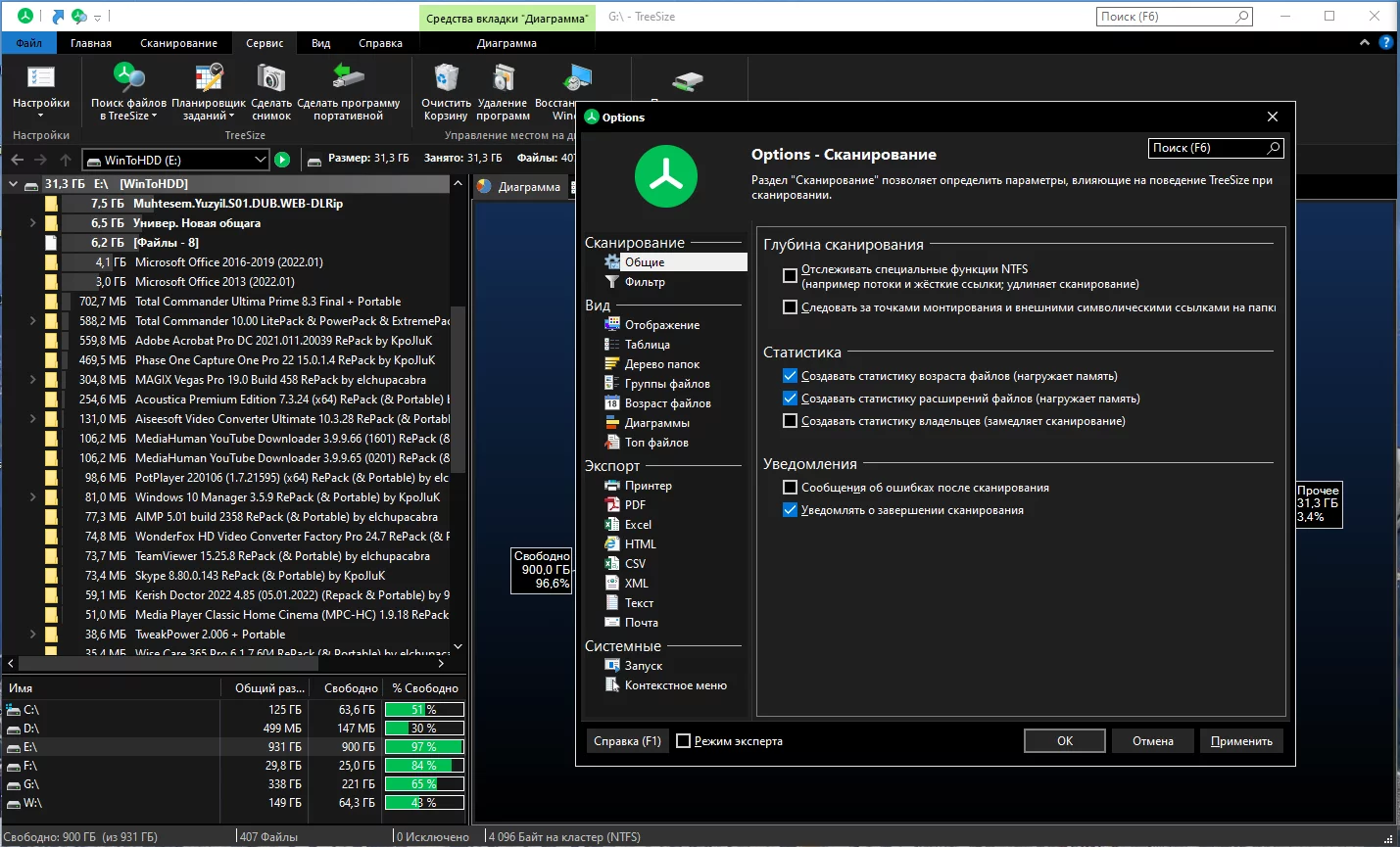Collapse the E:\ WinToHDD root node
Screen dimensions: 1400x847
click(14, 184)
